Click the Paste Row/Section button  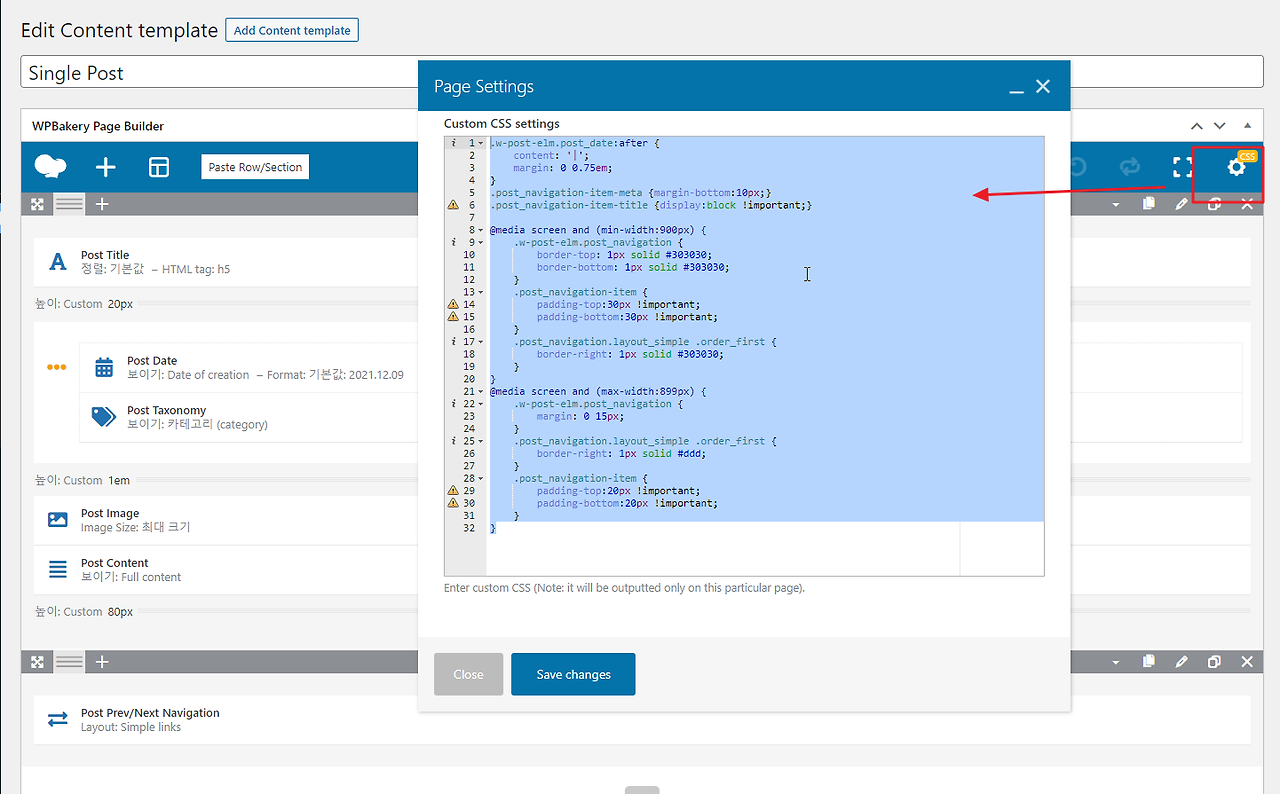(255, 167)
